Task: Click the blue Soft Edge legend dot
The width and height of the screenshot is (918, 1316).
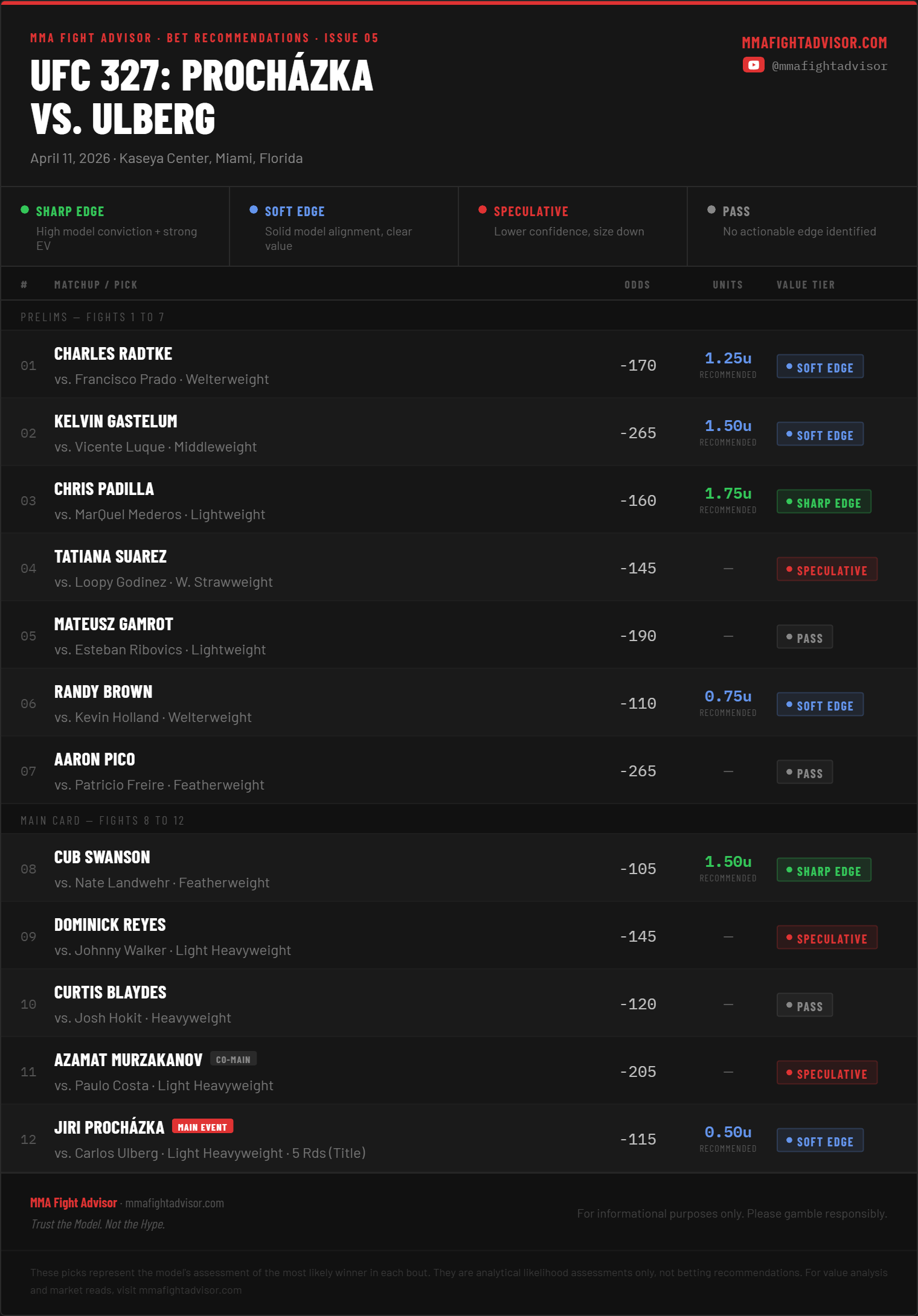Action: [x=254, y=209]
